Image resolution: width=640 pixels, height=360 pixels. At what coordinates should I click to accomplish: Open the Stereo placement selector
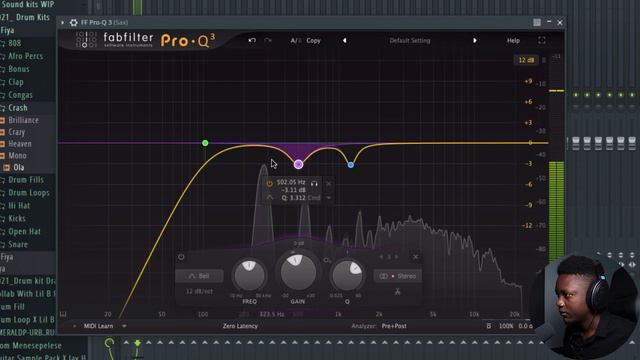click(x=398, y=276)
